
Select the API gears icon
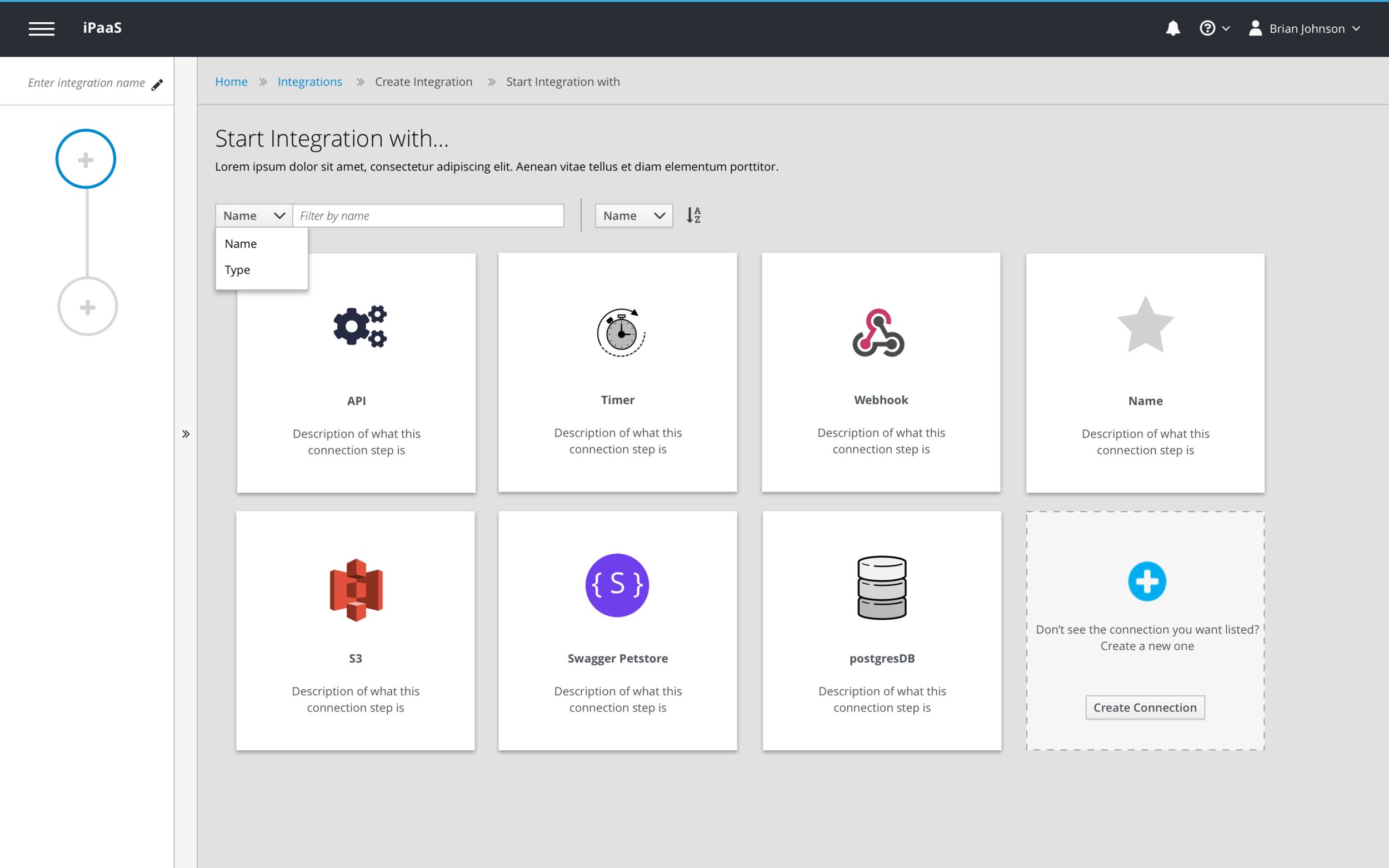(x=360, y=326)
